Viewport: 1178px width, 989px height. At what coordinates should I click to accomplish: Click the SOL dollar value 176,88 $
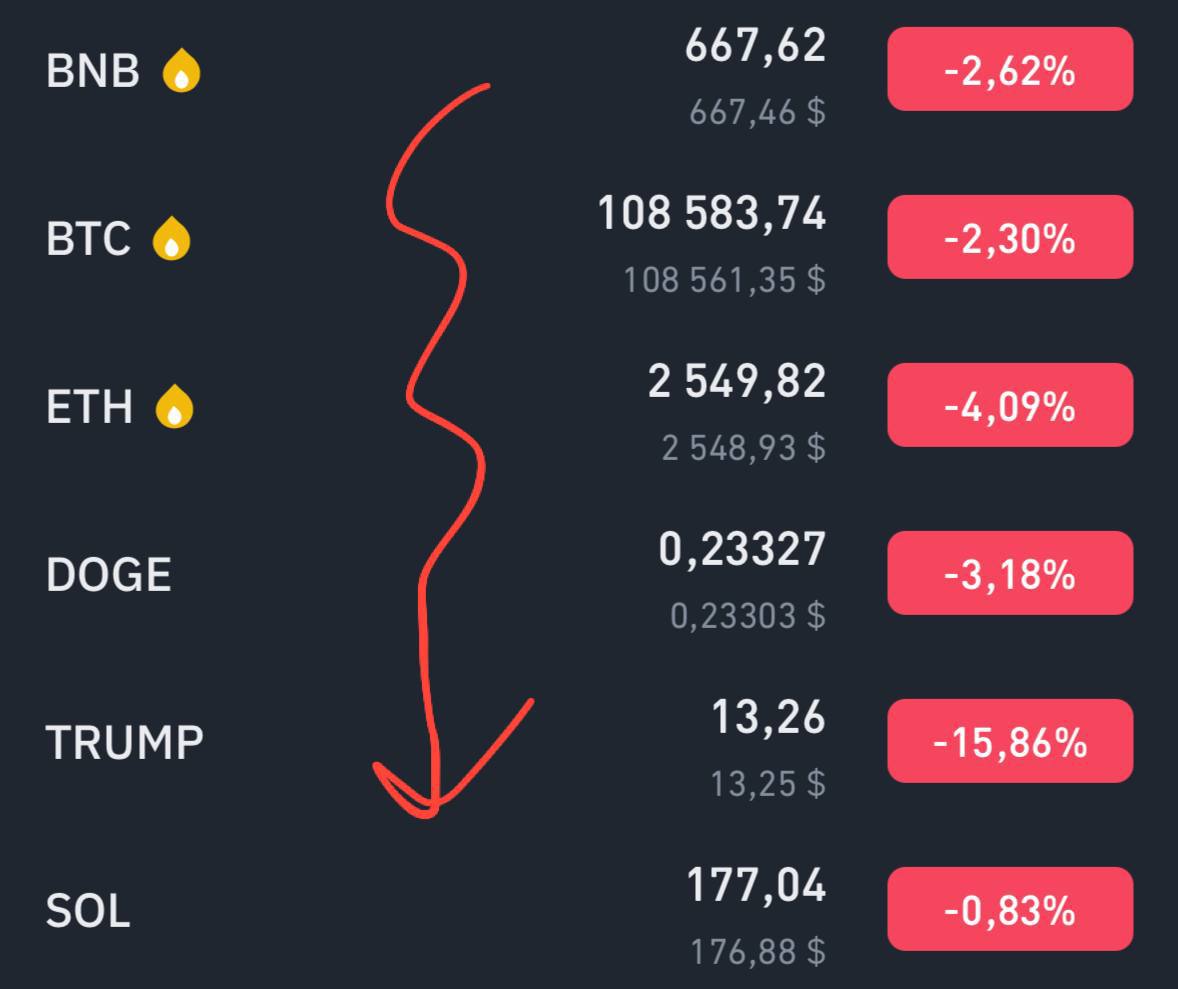tap(758, 952)
